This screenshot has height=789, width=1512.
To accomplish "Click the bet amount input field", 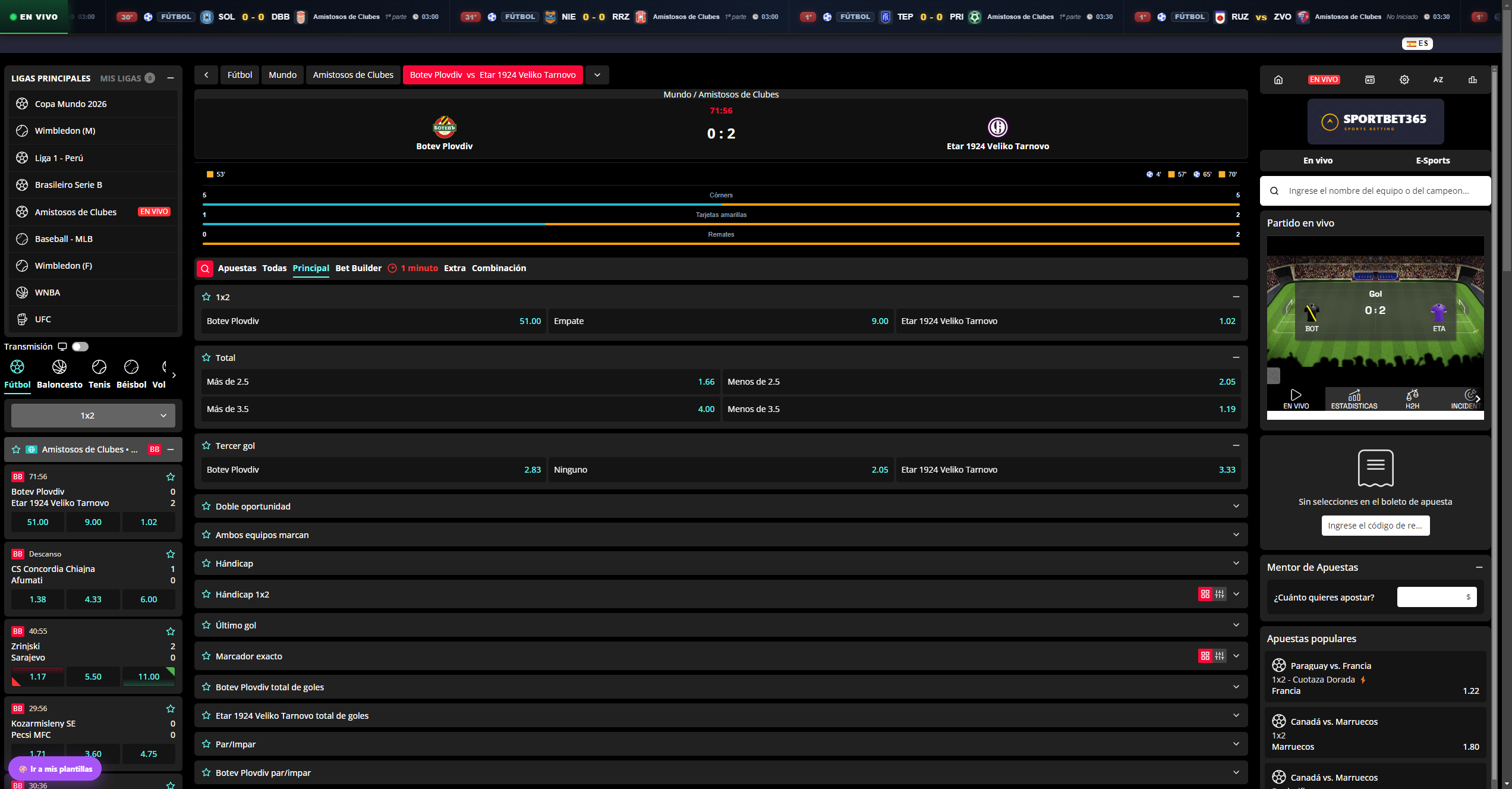I will pos(1437,597).
